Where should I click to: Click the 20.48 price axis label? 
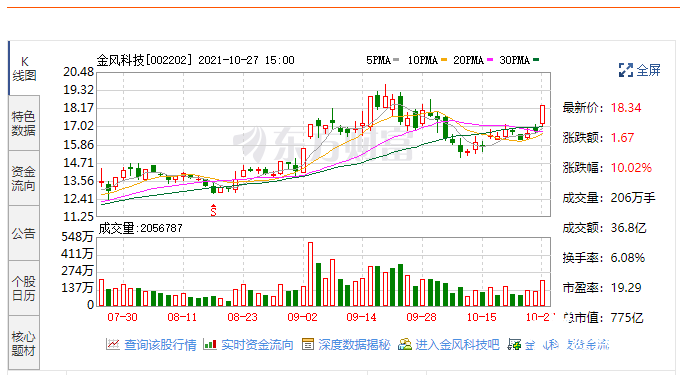[78, 72]
